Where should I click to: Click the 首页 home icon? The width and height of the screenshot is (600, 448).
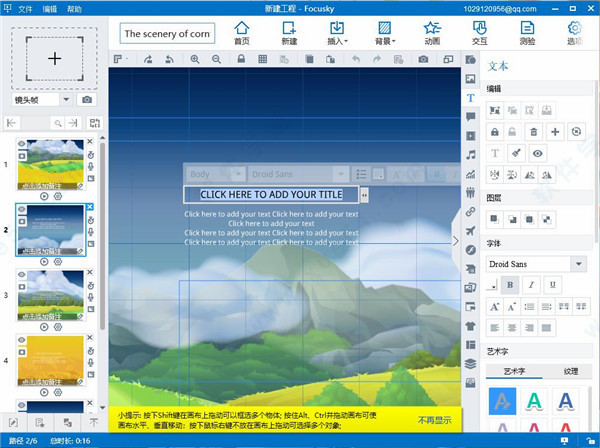[242, 32]
